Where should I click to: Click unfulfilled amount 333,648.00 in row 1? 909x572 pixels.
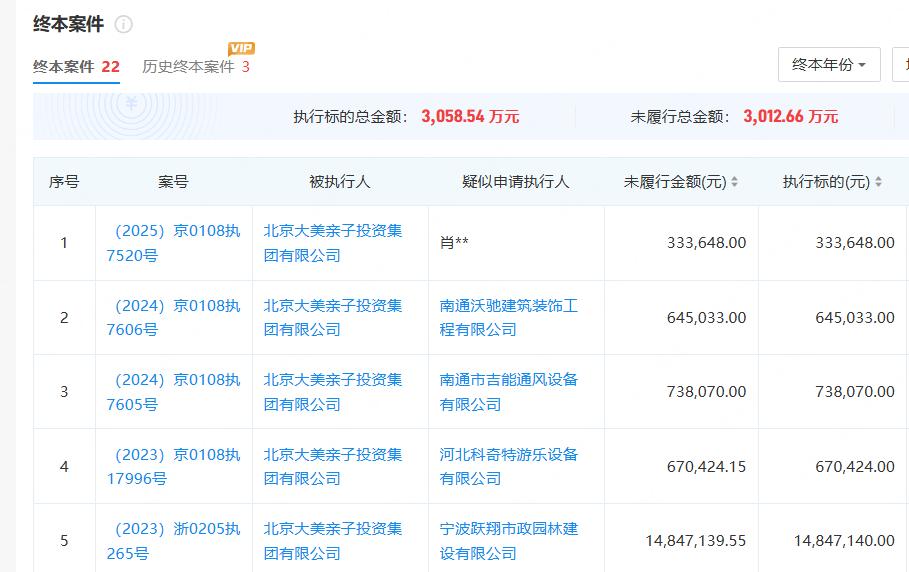[x=706, y=243]
